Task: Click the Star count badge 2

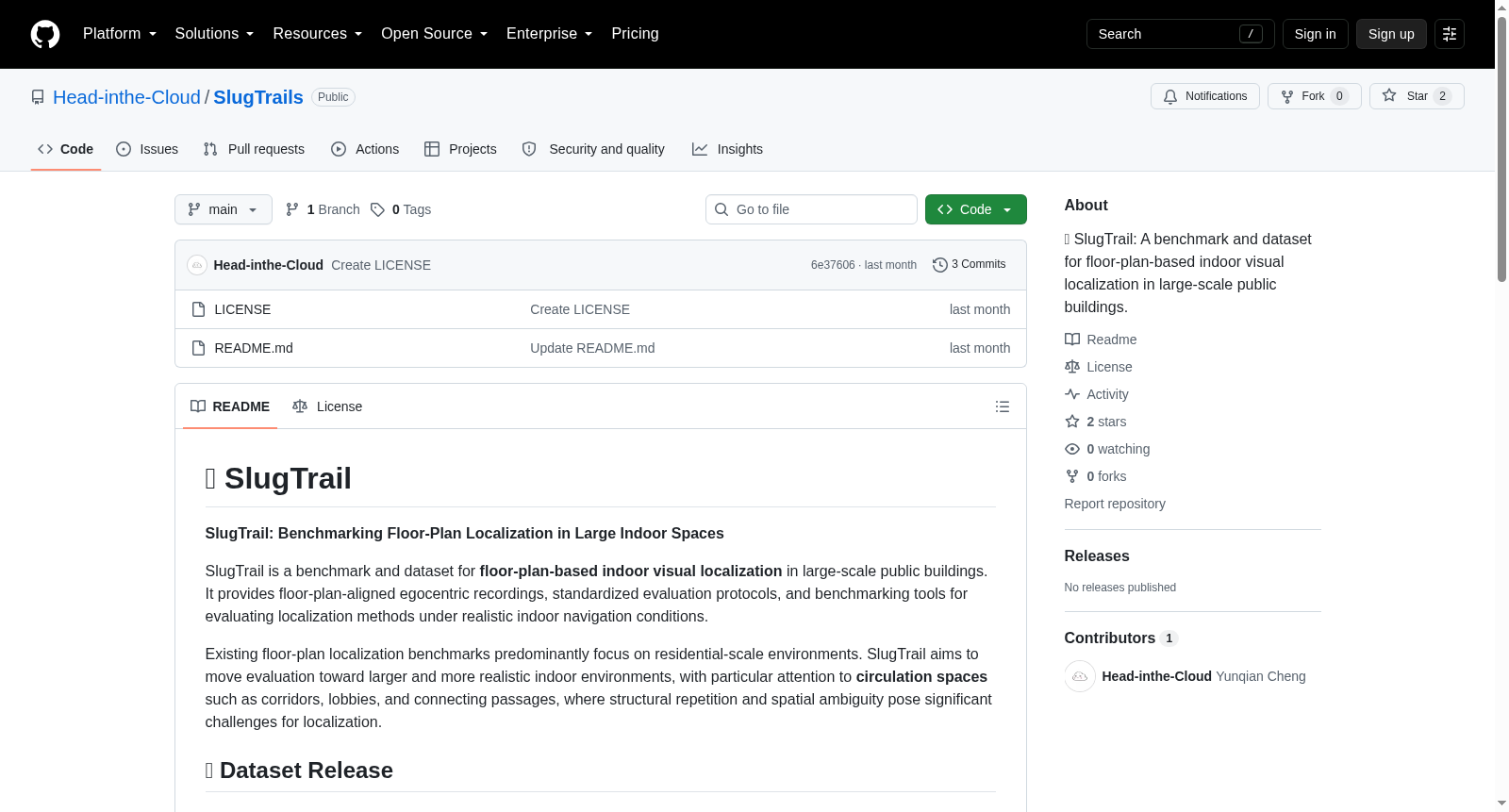Action: pos(1442,96)
